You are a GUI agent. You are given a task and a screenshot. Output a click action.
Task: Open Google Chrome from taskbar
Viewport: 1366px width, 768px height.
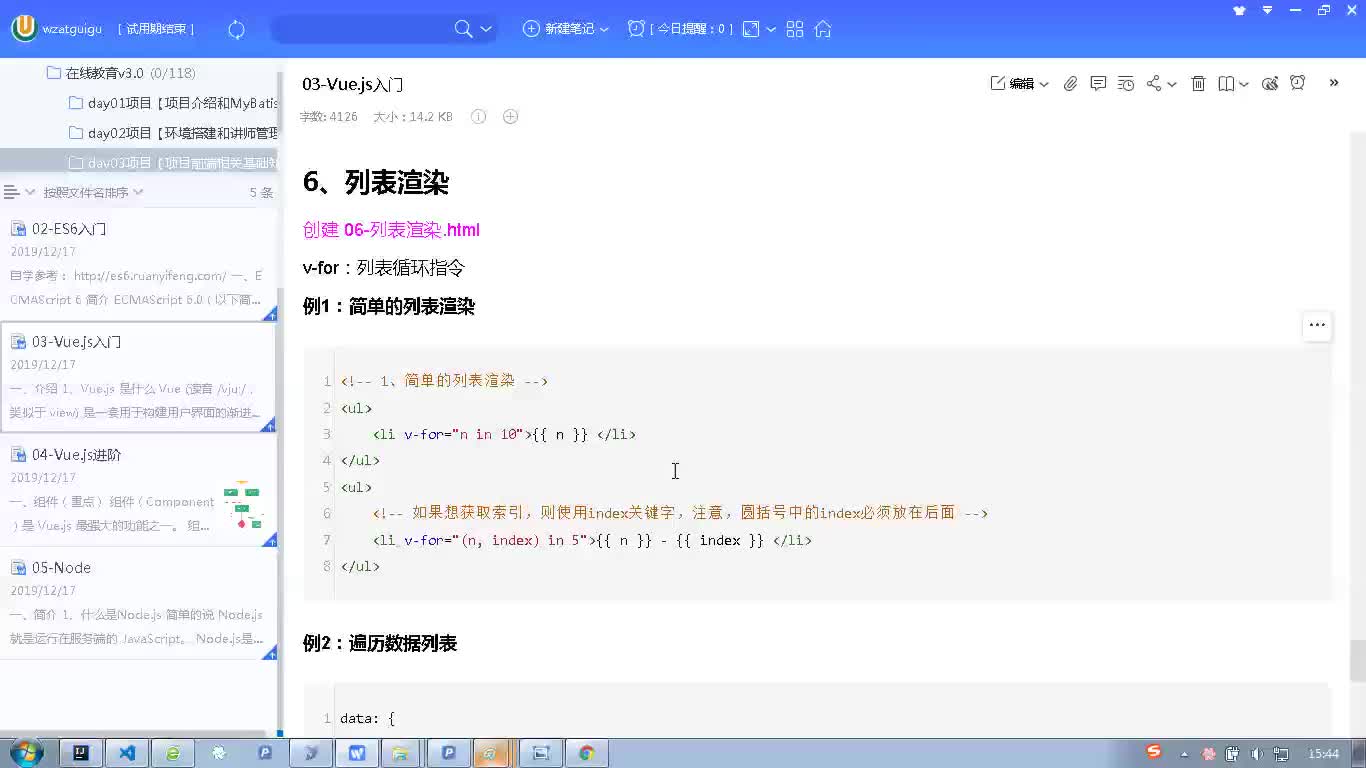point(587,753)
